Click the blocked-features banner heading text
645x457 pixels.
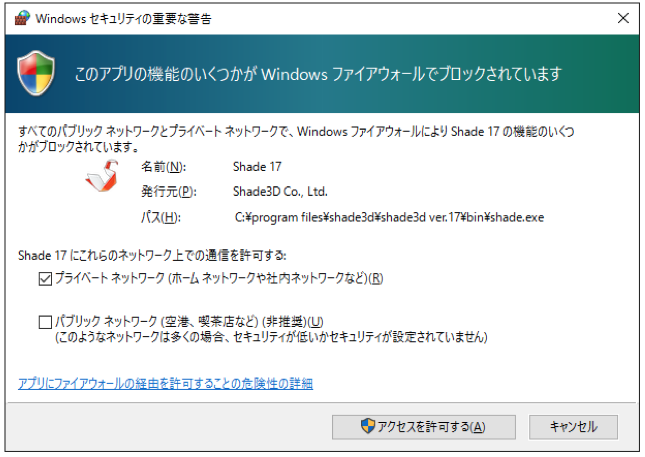tap(318, 74)
